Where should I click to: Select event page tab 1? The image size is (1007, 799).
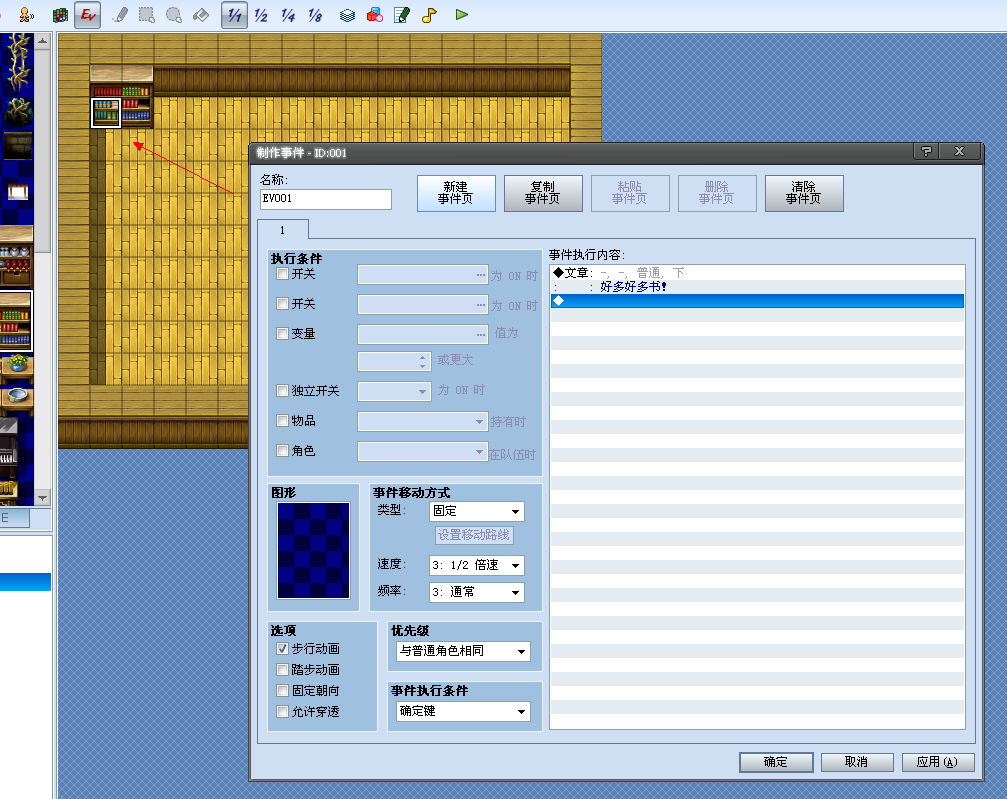point(283,230)
